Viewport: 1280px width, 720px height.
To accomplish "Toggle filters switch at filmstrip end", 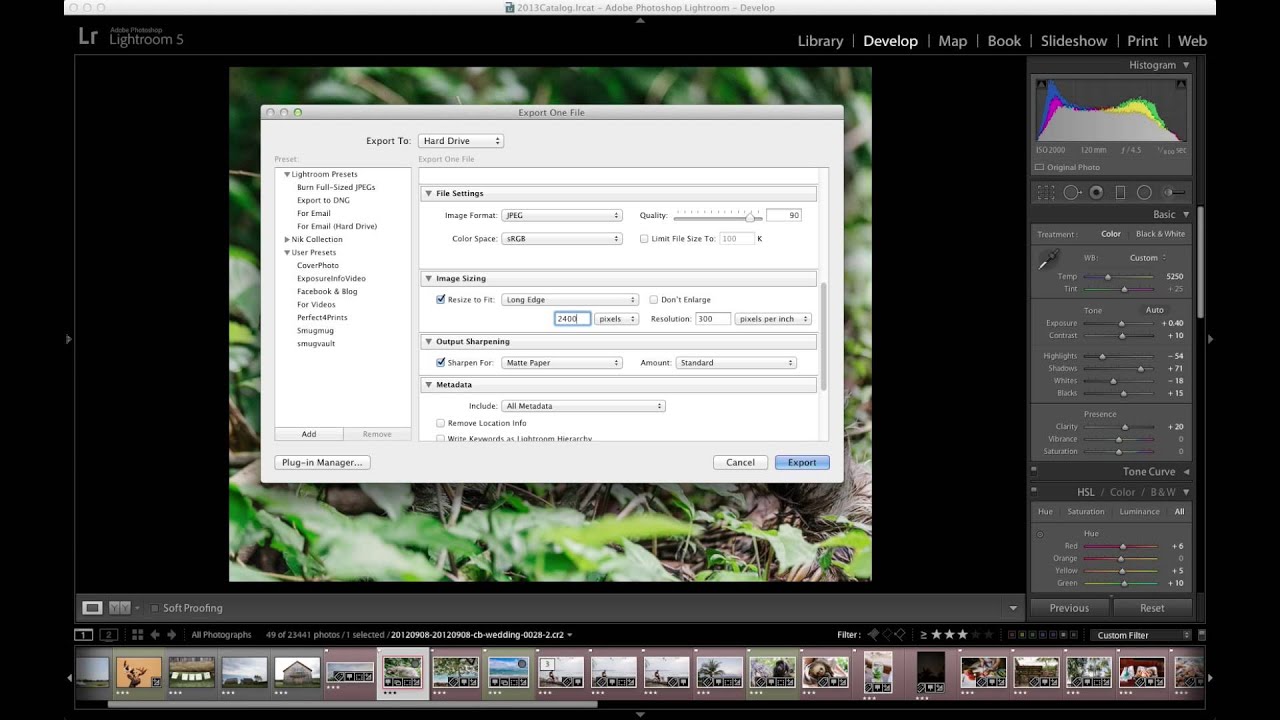I will coord(1202,634).
